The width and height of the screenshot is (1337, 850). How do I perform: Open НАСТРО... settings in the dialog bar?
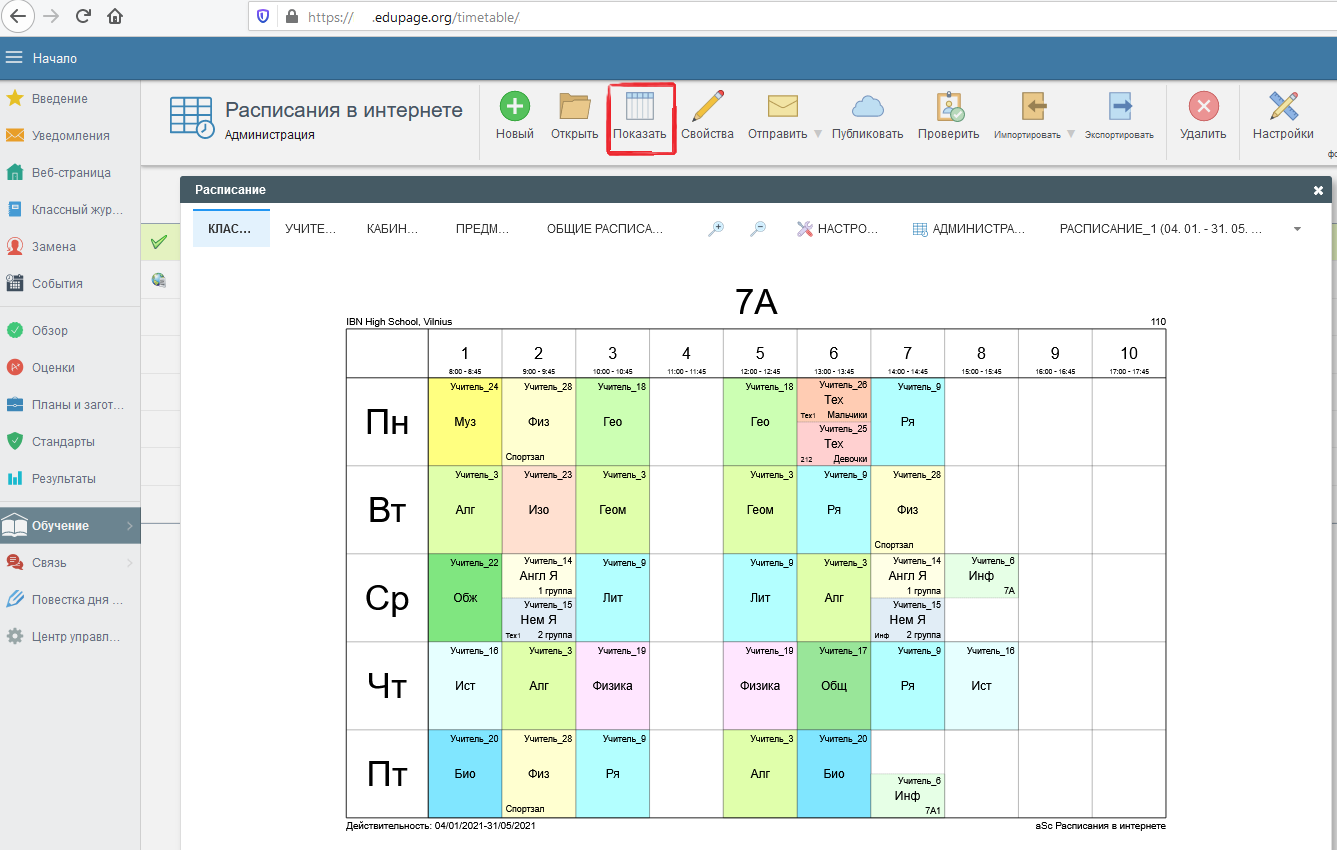[837, 229]
